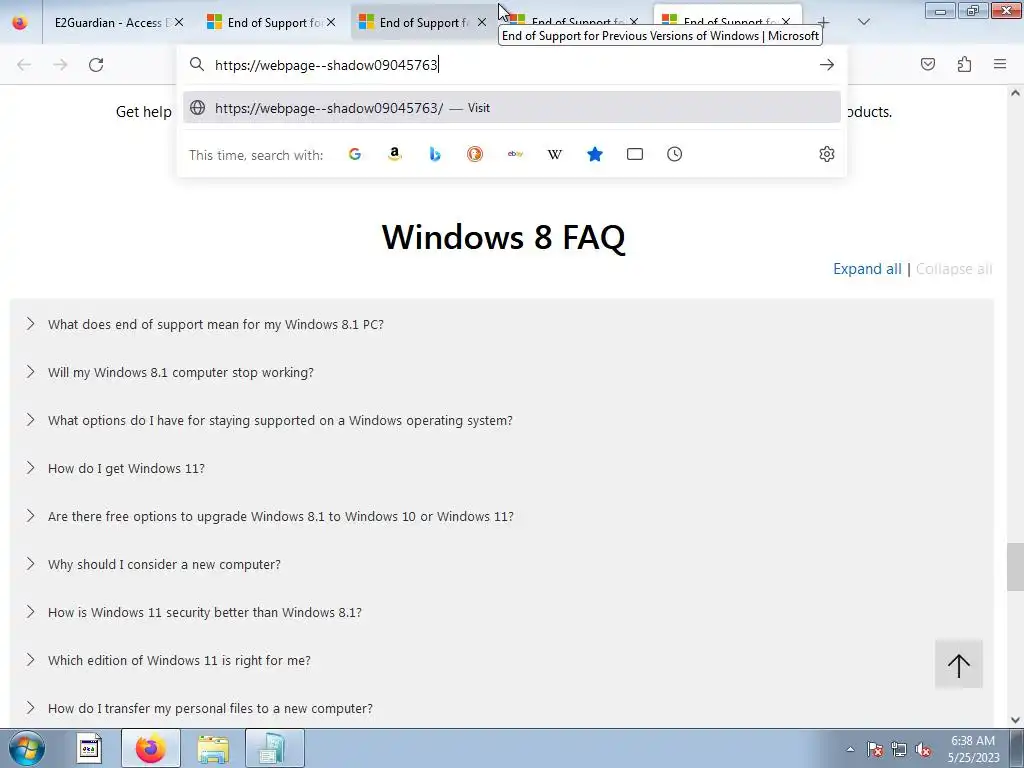
Task: Open a new tab with plus
Action: click(x=824, y=22)
